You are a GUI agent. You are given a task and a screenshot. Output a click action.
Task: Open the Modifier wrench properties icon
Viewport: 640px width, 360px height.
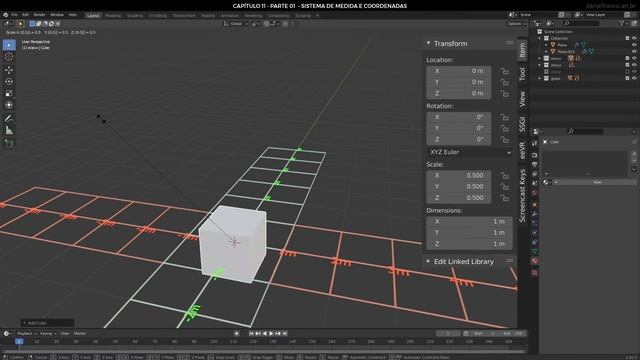pyautogui.click(x=535, y=213)
